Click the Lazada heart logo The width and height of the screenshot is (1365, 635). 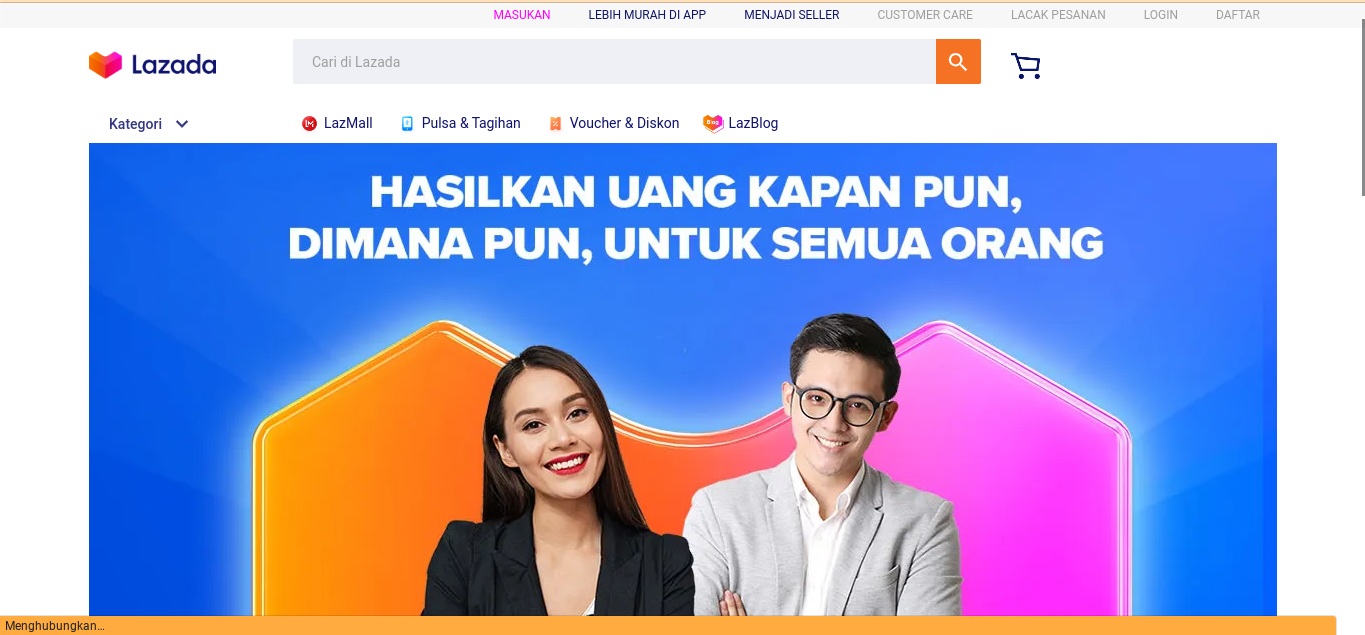click(105, 65)
